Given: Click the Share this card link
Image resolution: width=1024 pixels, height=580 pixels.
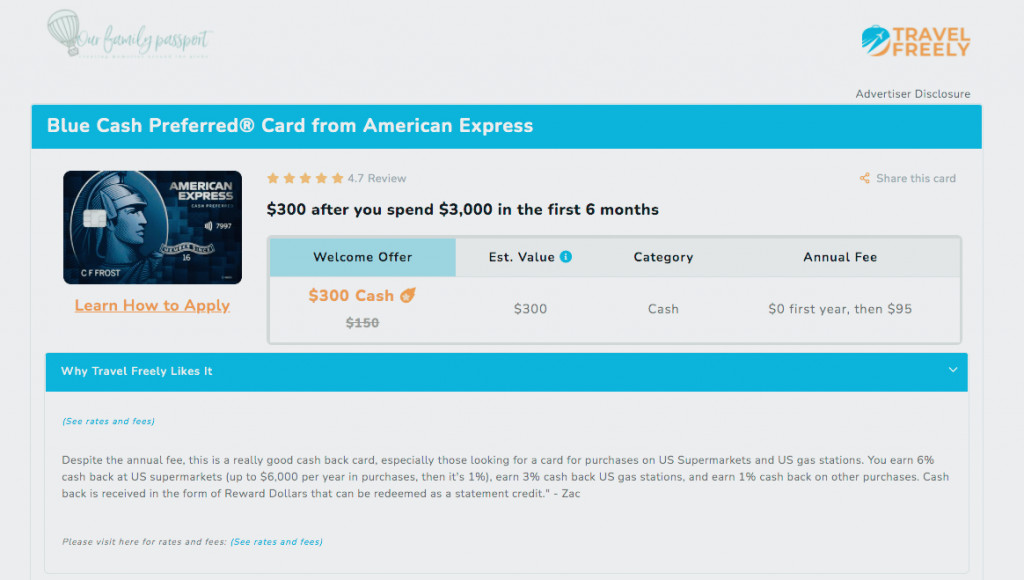Looking at the screenshot, I should pyautogui.click(x=916, y=178).
